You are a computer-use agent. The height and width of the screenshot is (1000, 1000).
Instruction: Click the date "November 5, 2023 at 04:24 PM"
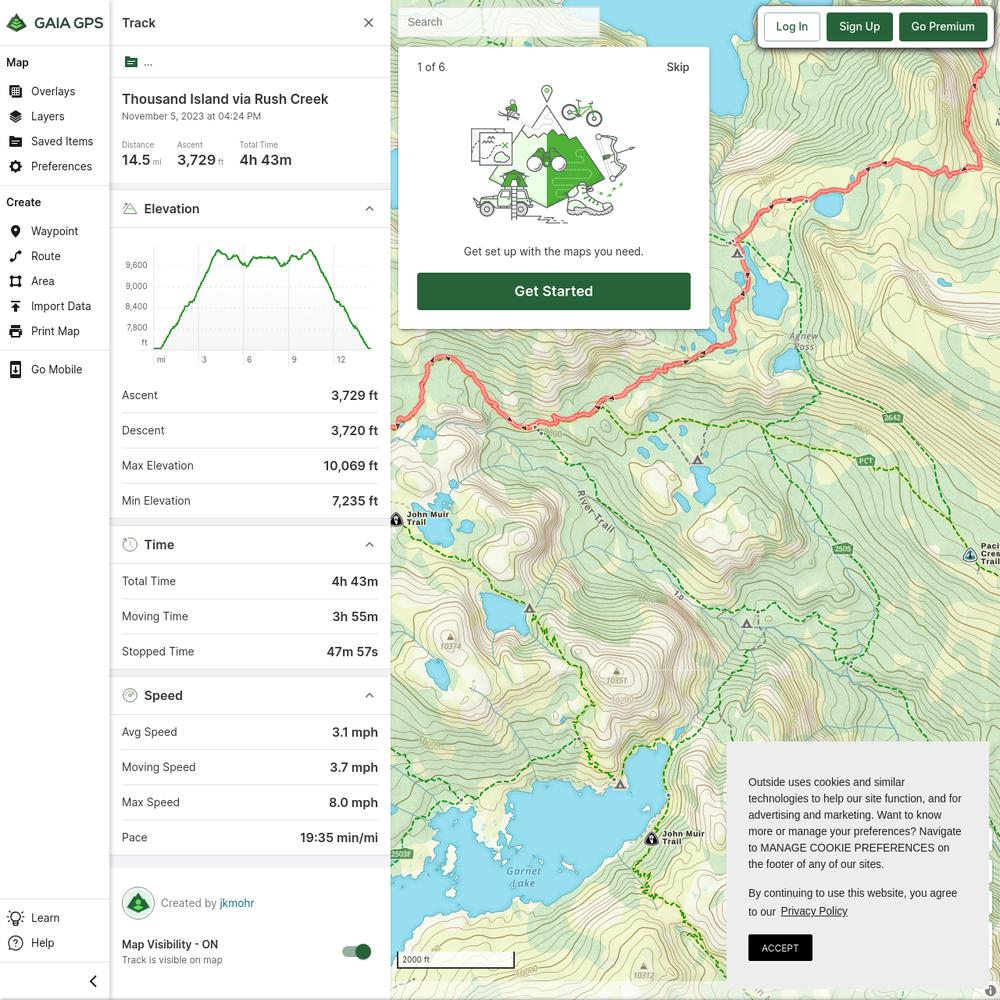click(x=191, y=116)
